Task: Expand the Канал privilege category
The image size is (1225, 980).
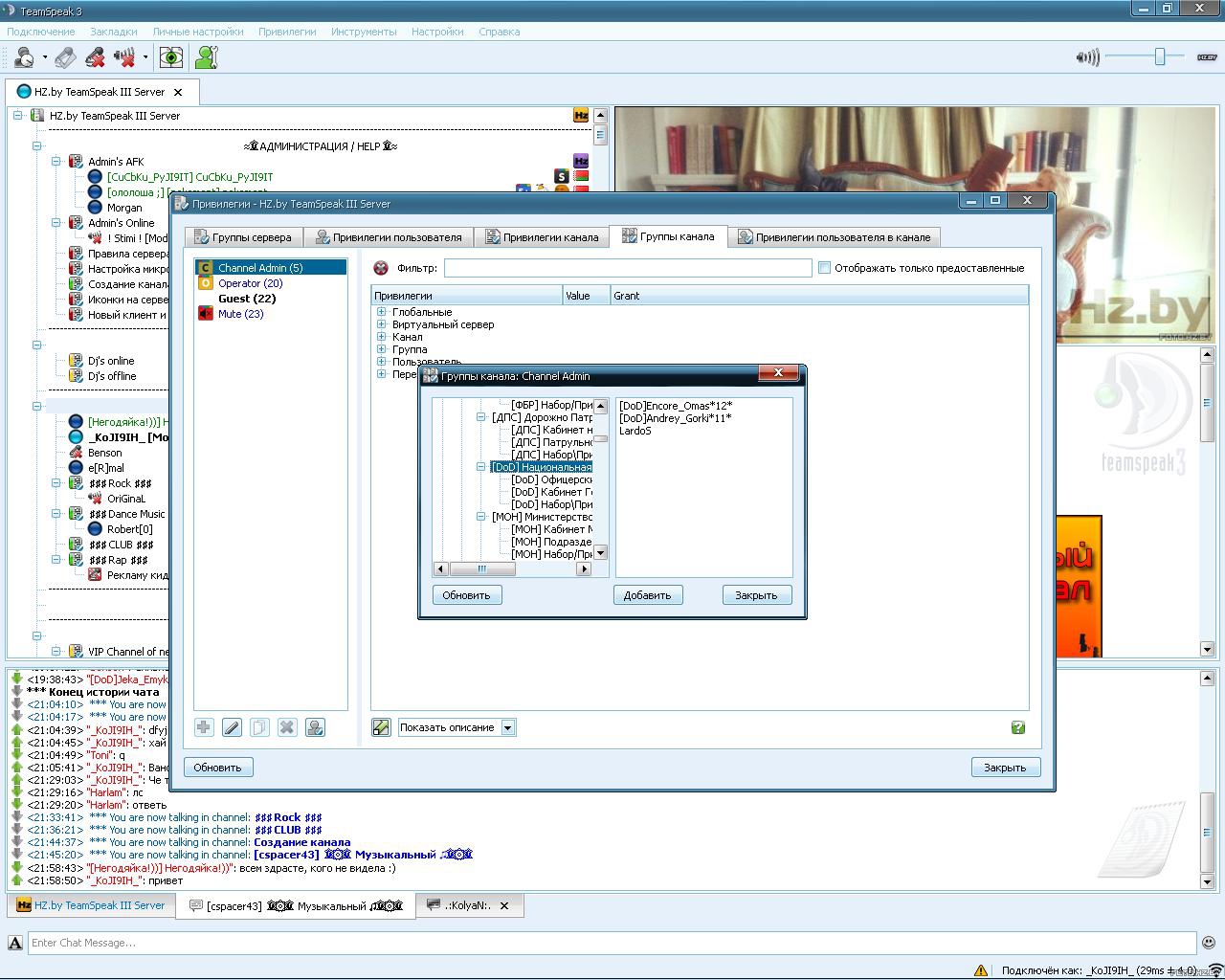Action: 381,337
